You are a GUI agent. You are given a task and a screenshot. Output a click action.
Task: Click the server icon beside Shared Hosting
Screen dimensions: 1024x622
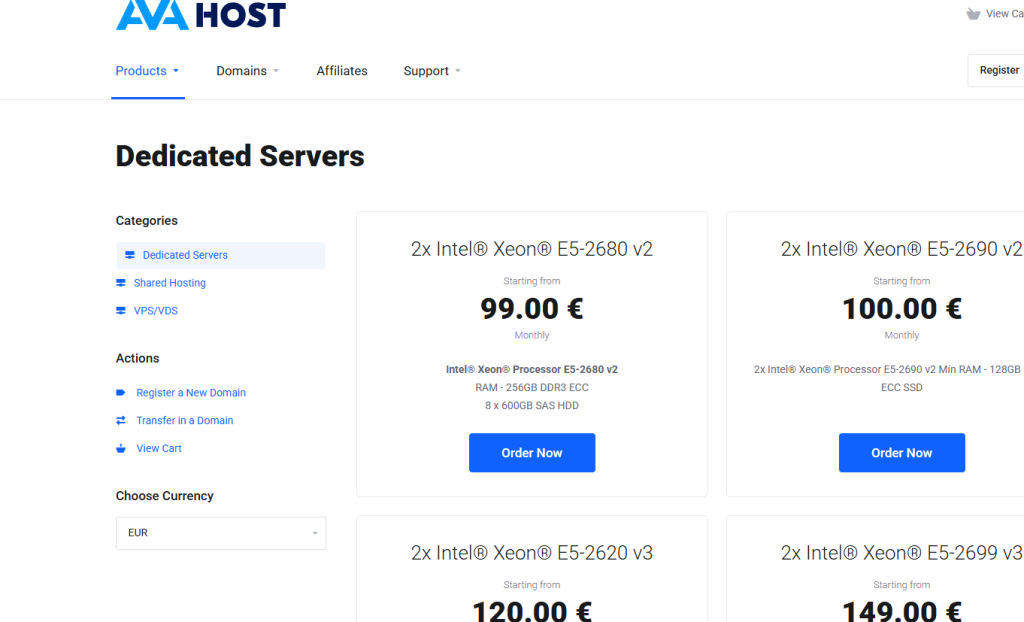point(121,283)
